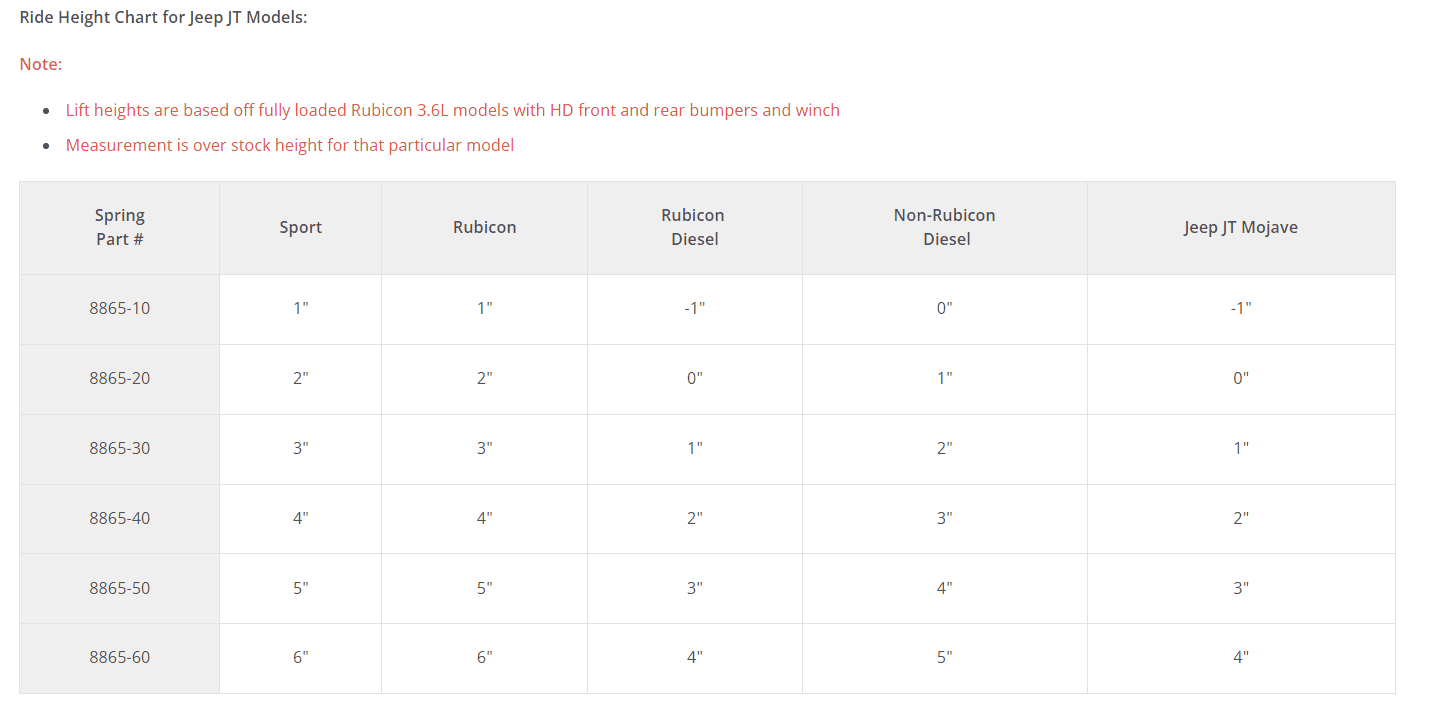Choose the Rubicon Diesel value for part 8865-50
Viewport: 1452px width, 728px height.
(x=695, y=589)
